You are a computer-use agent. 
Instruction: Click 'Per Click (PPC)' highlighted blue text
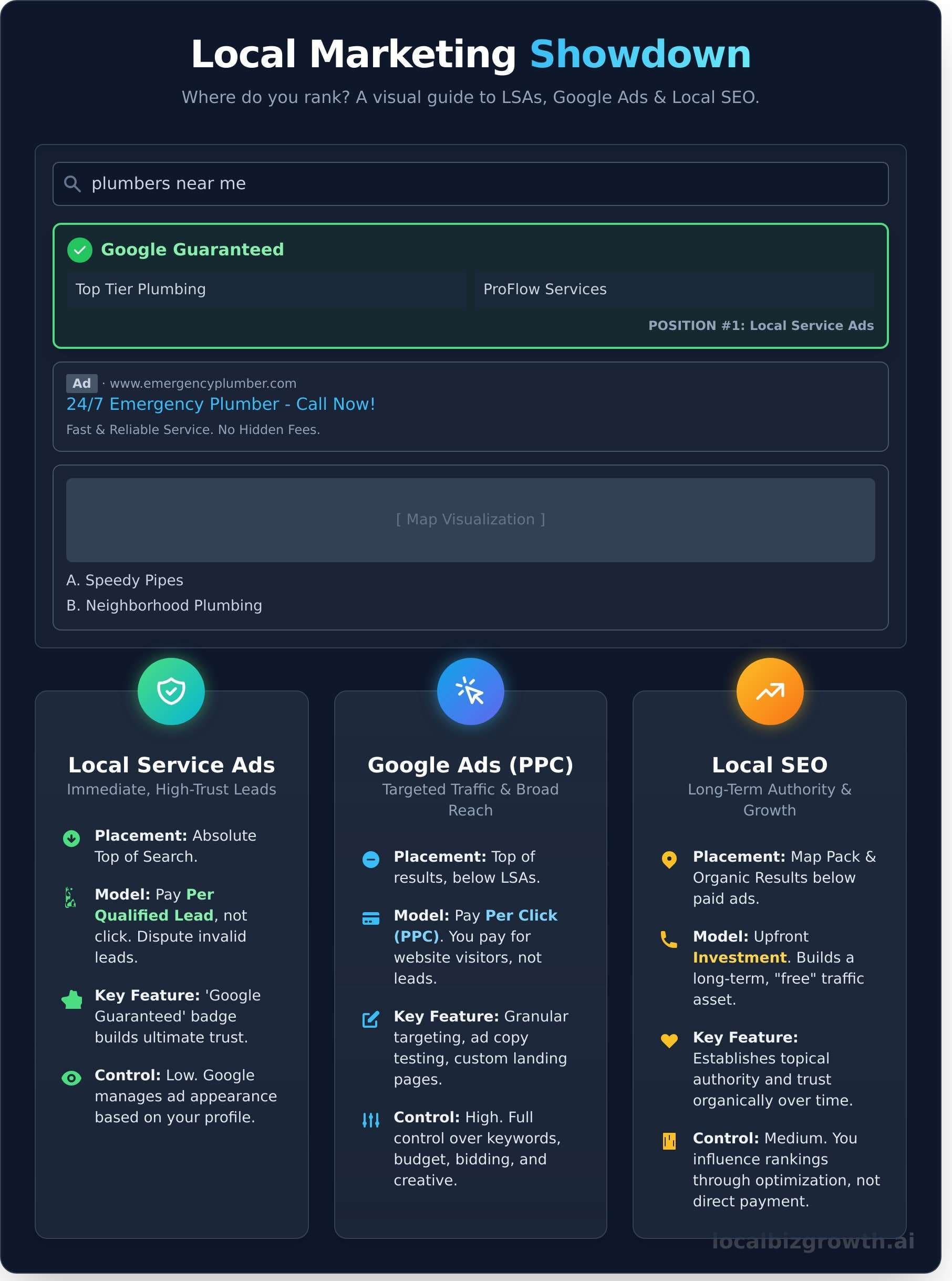point(475,926)
